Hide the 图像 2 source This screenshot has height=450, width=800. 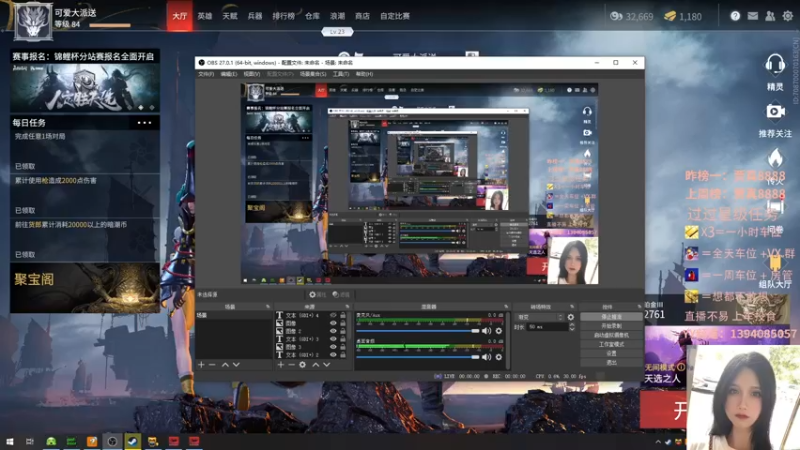[333, 331]
